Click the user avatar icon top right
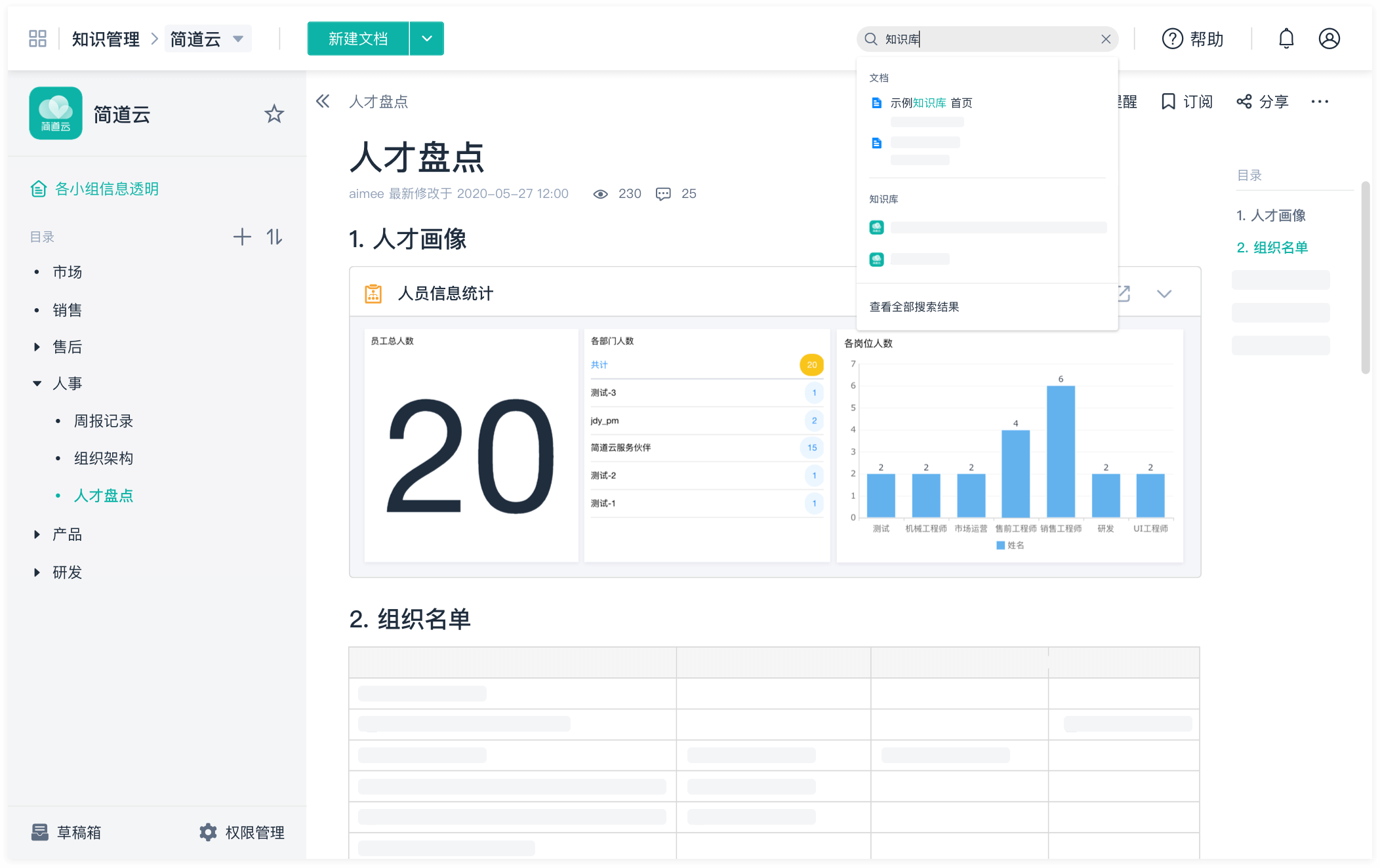 tap(1329, 39)
